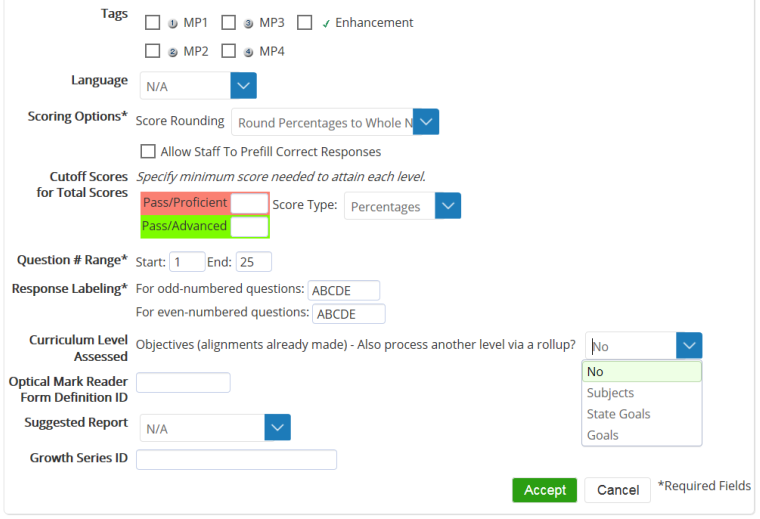Click the MP2 tag icon
The image size is (760, 519).
tap(173, 51)
